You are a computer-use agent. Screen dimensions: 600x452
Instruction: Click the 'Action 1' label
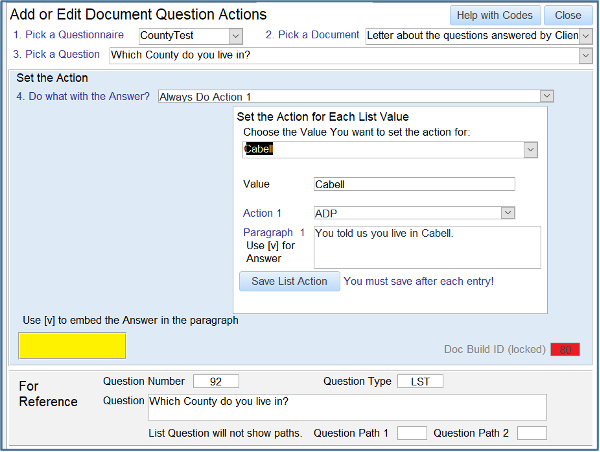262,213
